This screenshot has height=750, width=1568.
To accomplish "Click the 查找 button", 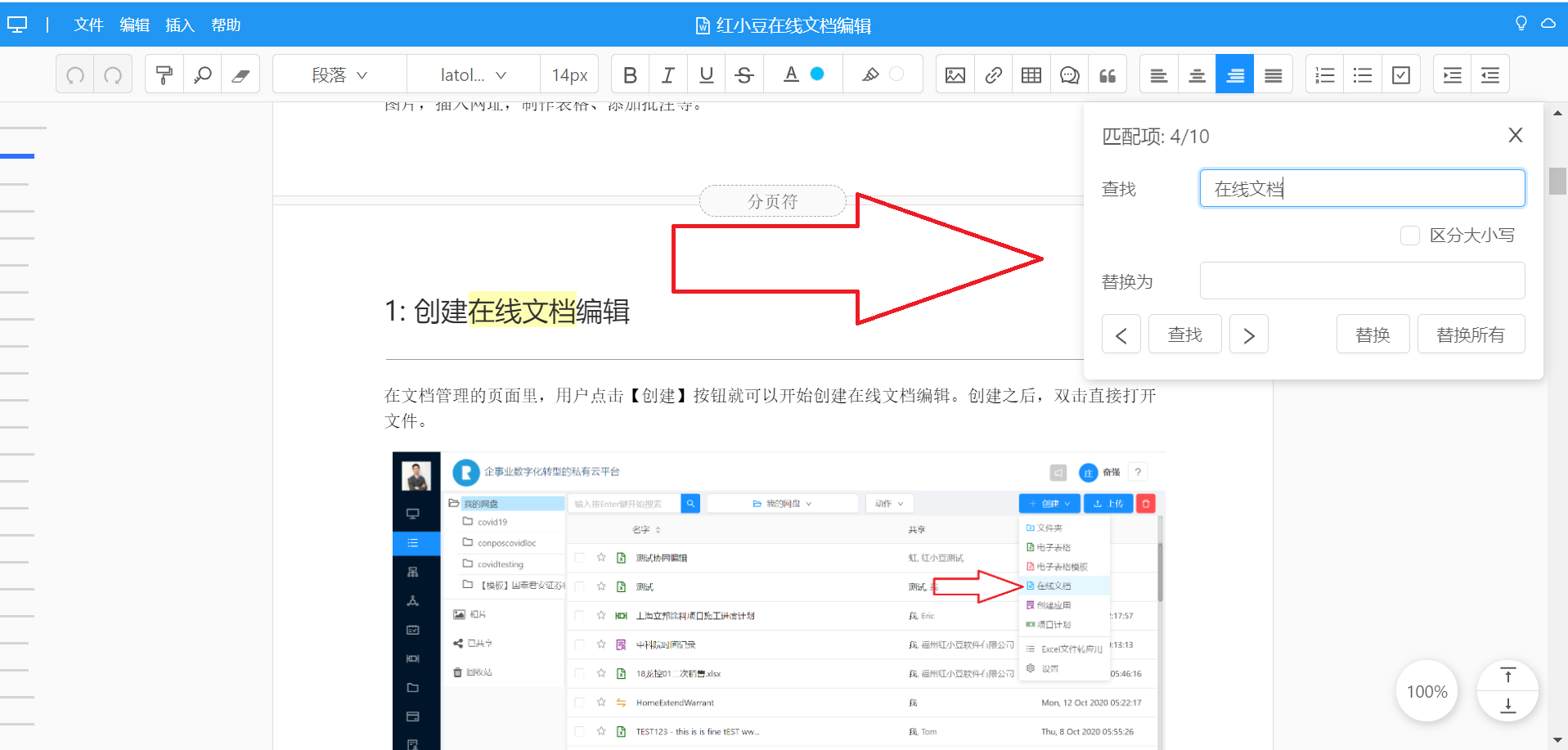I will pos(1184,334).
